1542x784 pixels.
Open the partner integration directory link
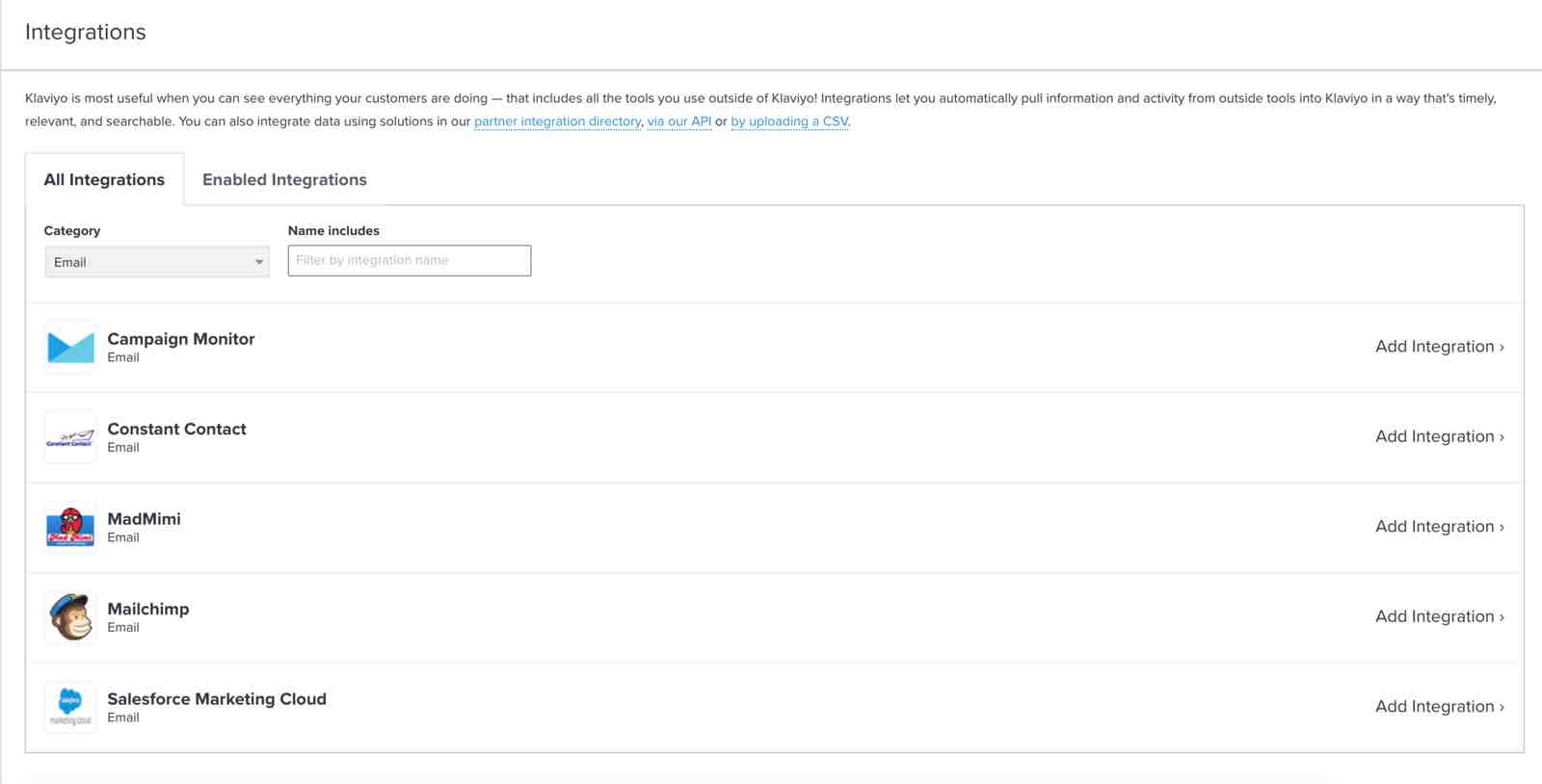[557, 121]
